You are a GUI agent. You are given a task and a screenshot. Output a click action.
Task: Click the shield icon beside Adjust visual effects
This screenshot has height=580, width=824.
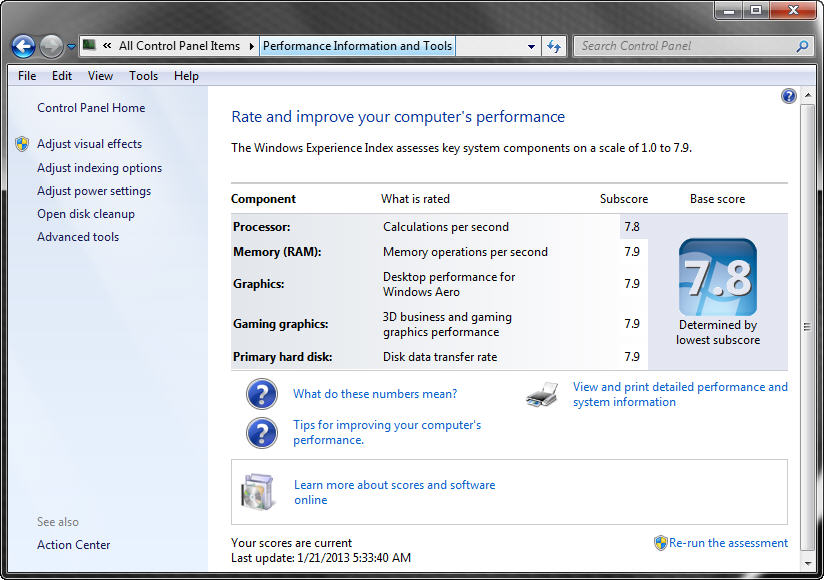[x=22, y=144]
